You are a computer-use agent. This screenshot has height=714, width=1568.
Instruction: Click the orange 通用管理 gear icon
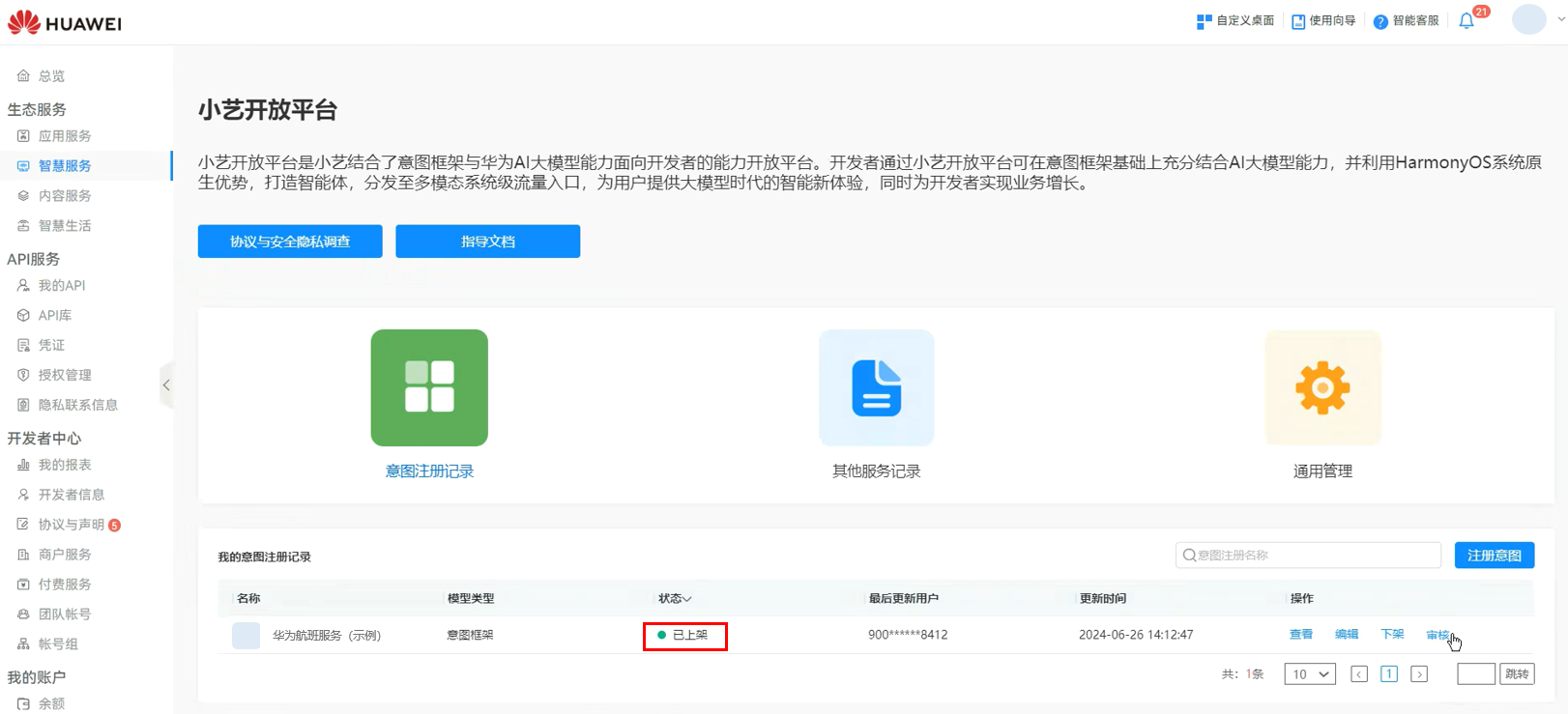[x=1323, y=387]
